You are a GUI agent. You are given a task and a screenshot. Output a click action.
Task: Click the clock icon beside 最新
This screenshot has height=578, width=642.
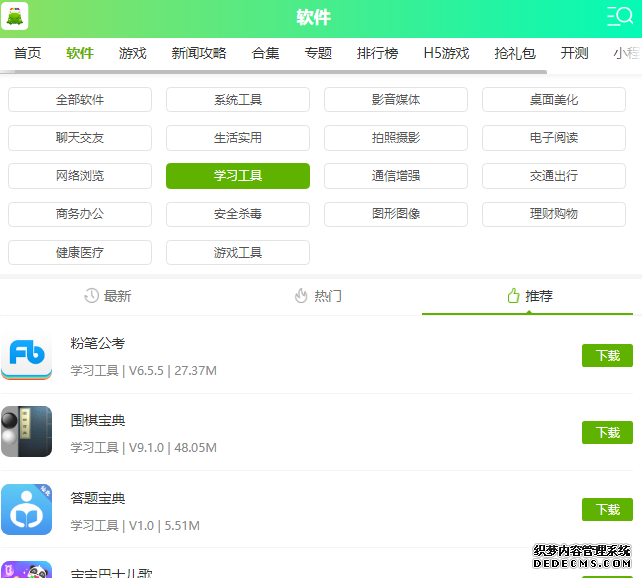92,296
